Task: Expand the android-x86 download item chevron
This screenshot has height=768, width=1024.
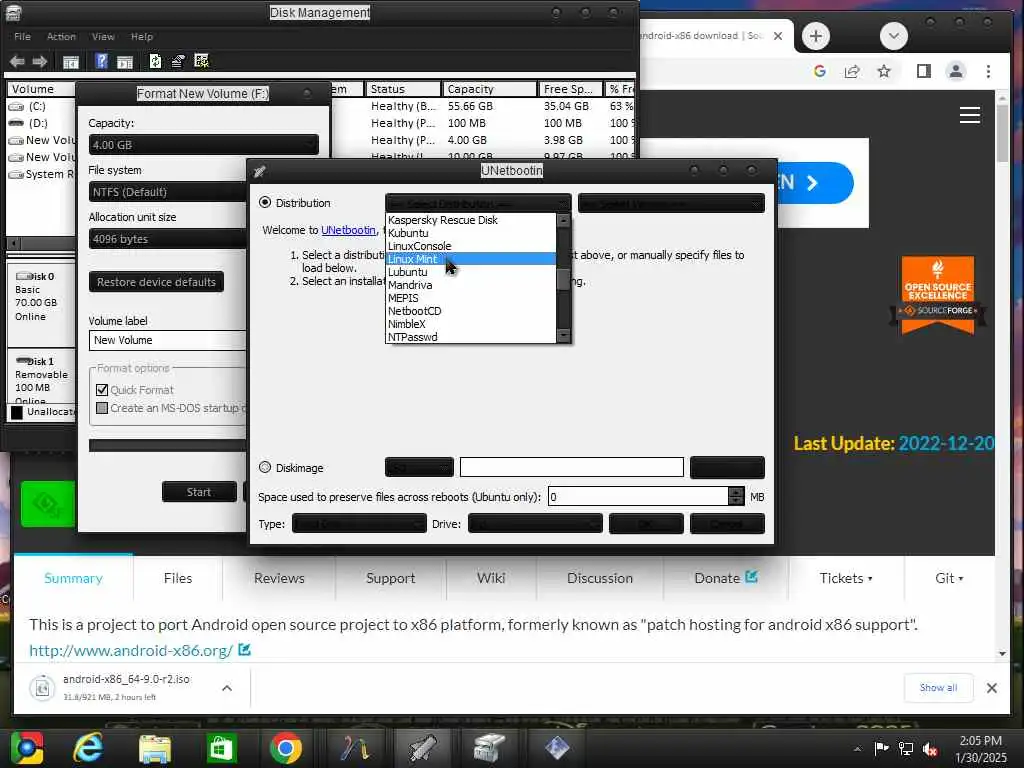Action: pyautogui.click(x=227, y=688)
